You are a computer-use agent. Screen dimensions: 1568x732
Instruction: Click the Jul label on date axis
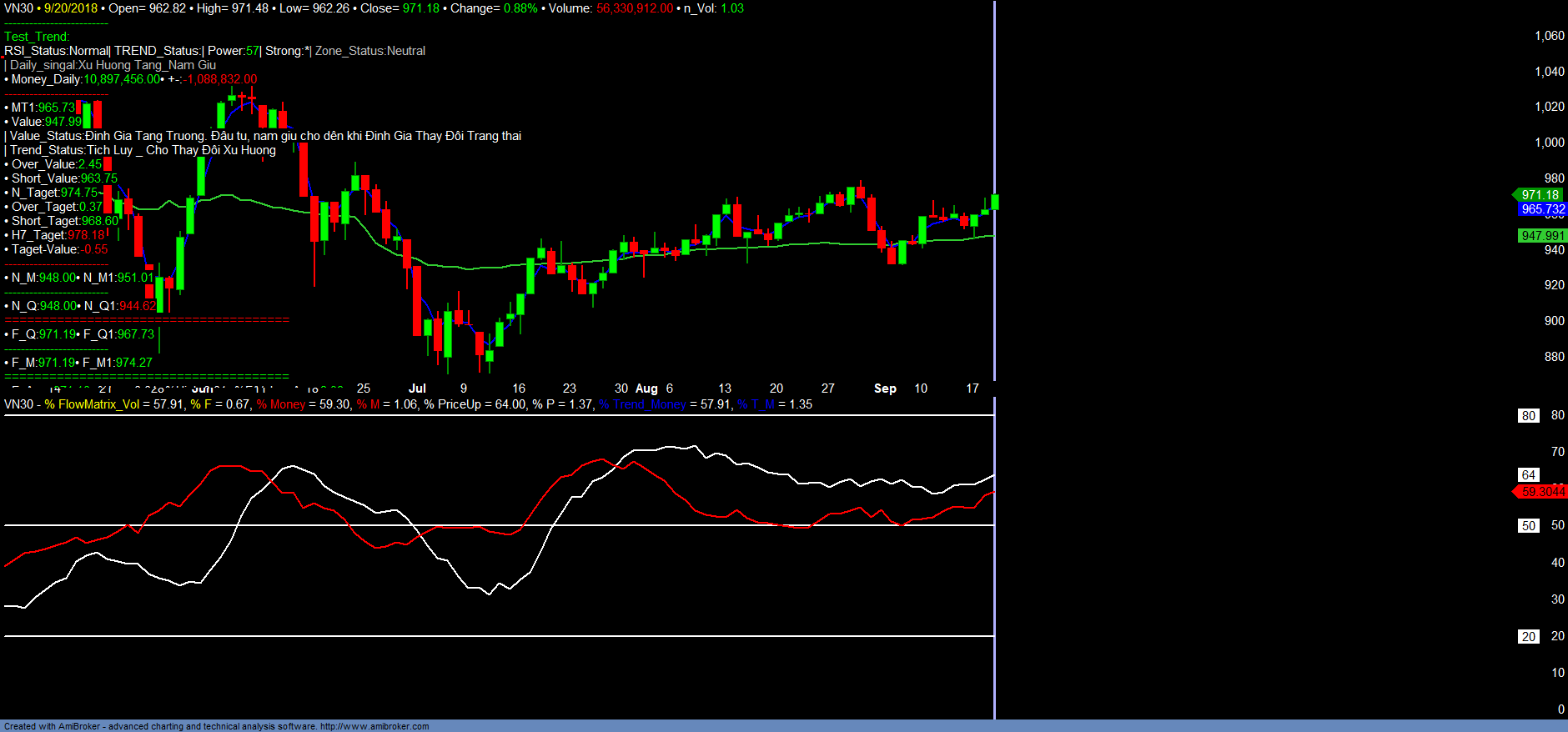pyautogui.click(x=417, y=389)
